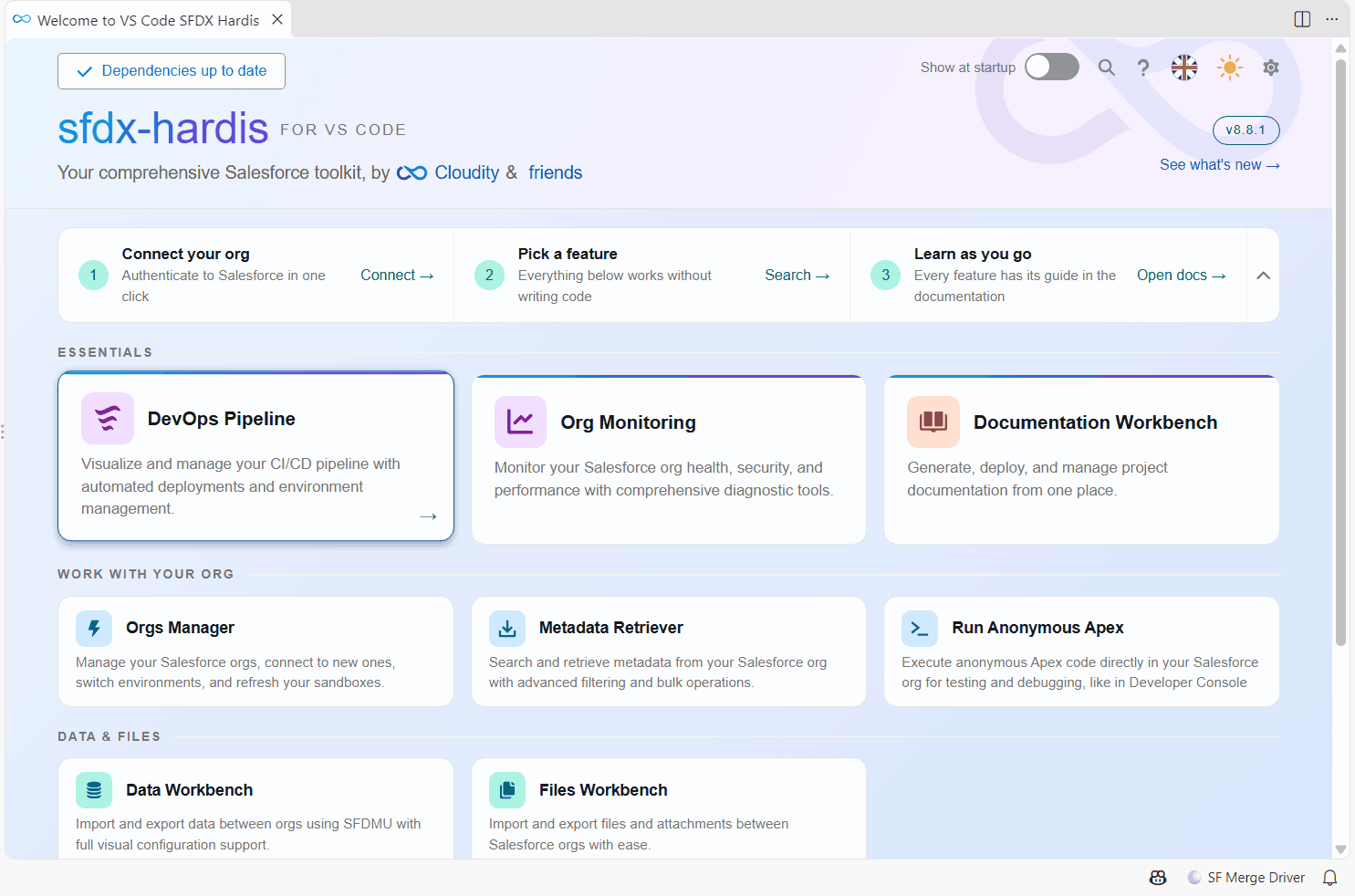Click the Org Monitoring chart icon
The image size is (1355, 896).
(520, 422)
